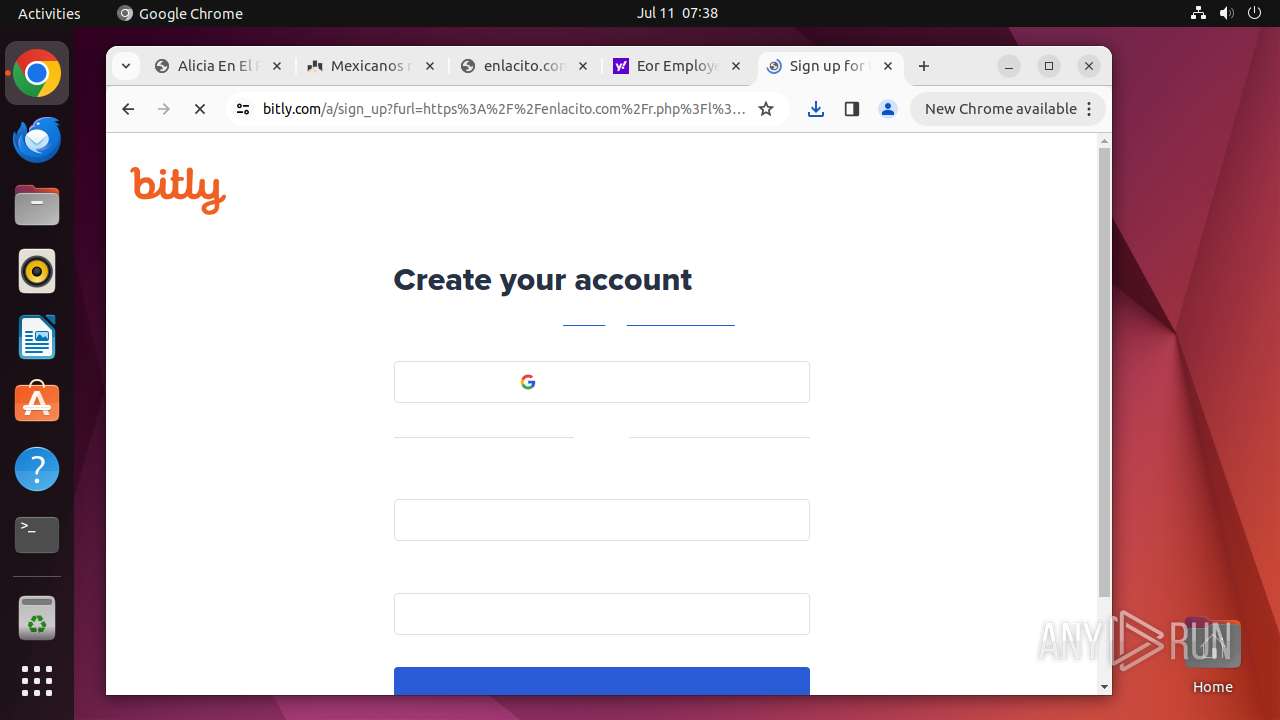1280x720 pixels.
Task: Open the Chrome three-dot menu
Action: coord(1090,109)
